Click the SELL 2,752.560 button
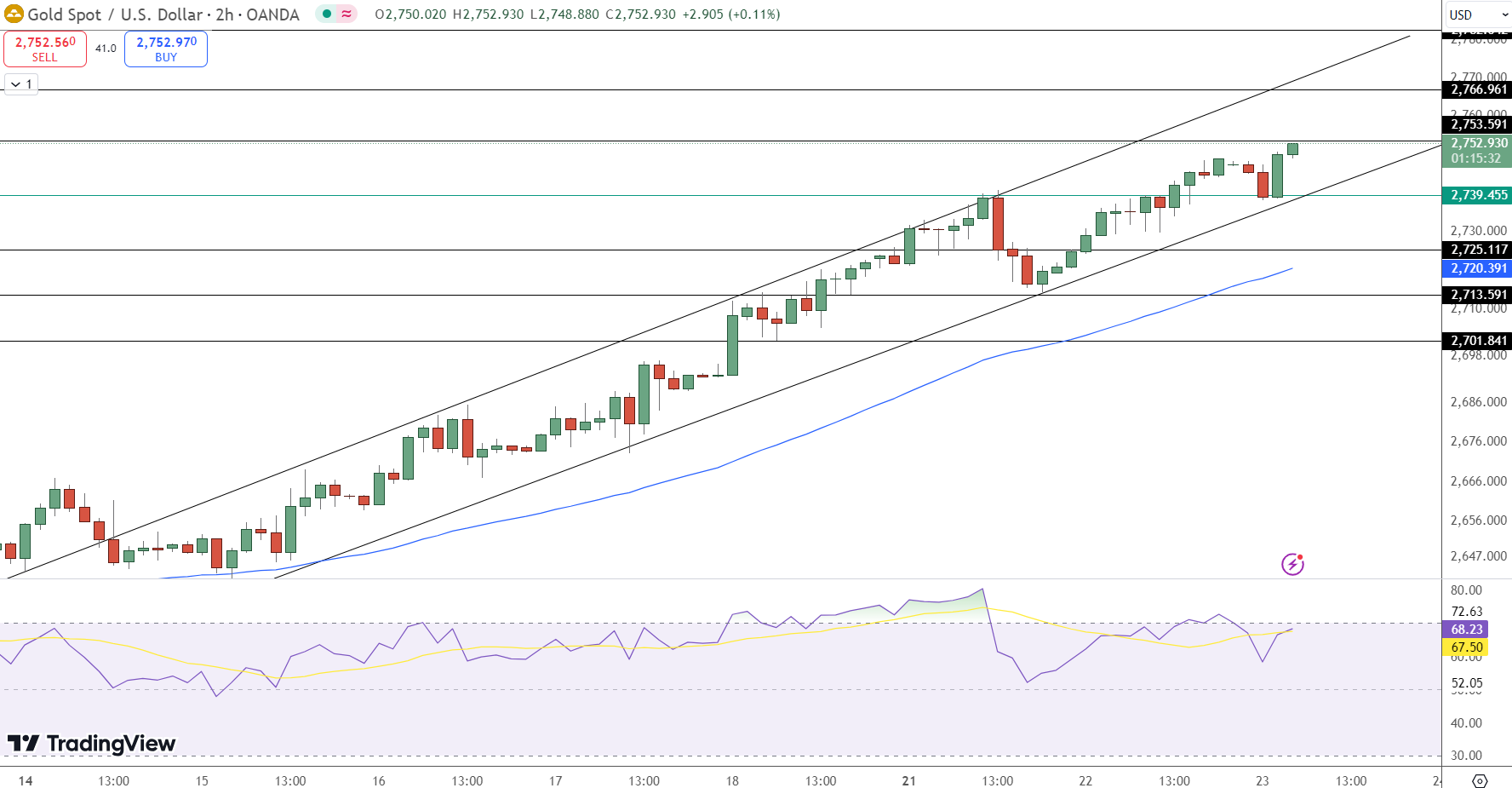1512x788 pixels. pos(45,49)
